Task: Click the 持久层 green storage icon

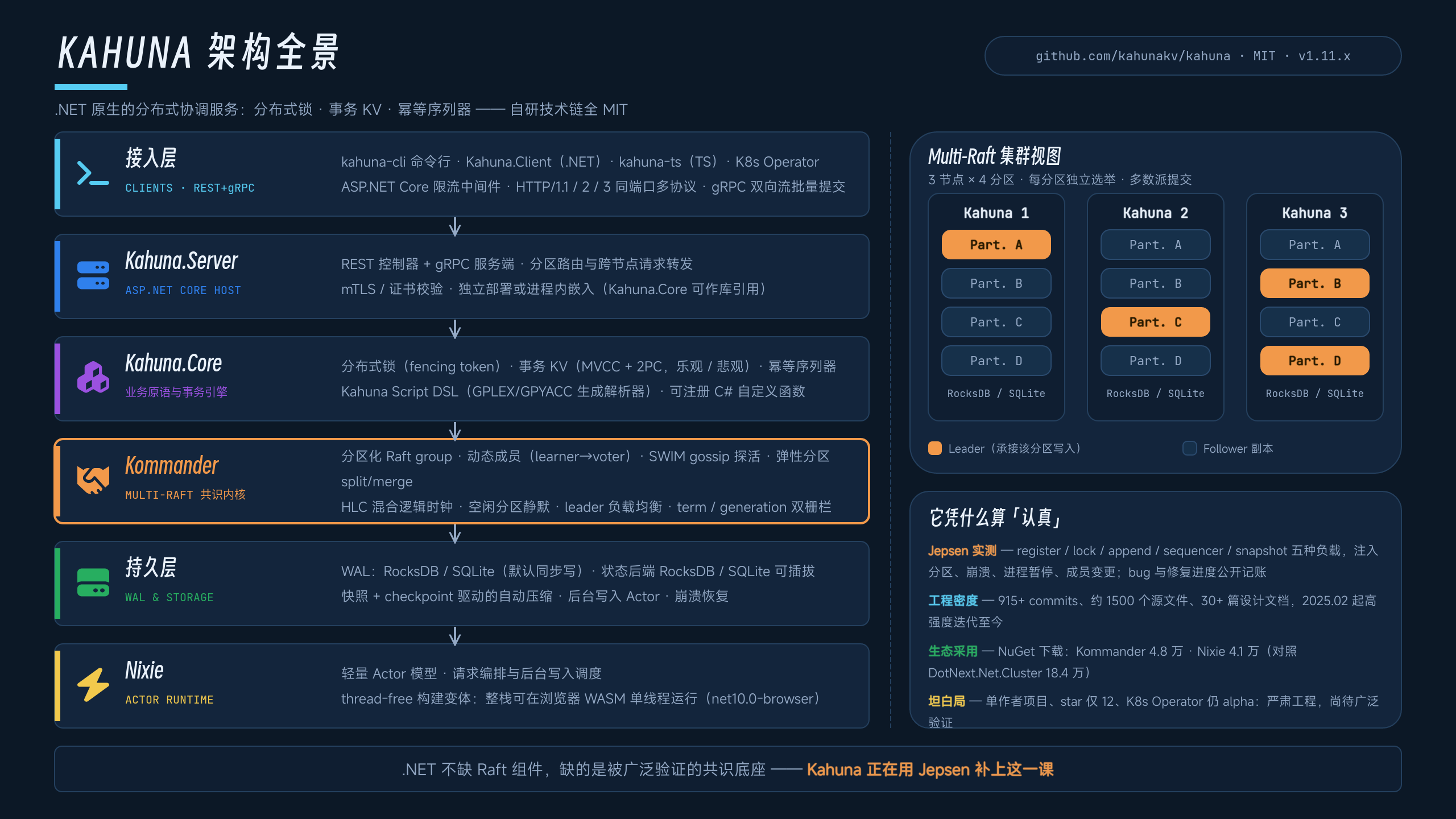Action: pyautogui.click(x=93, y=582)
